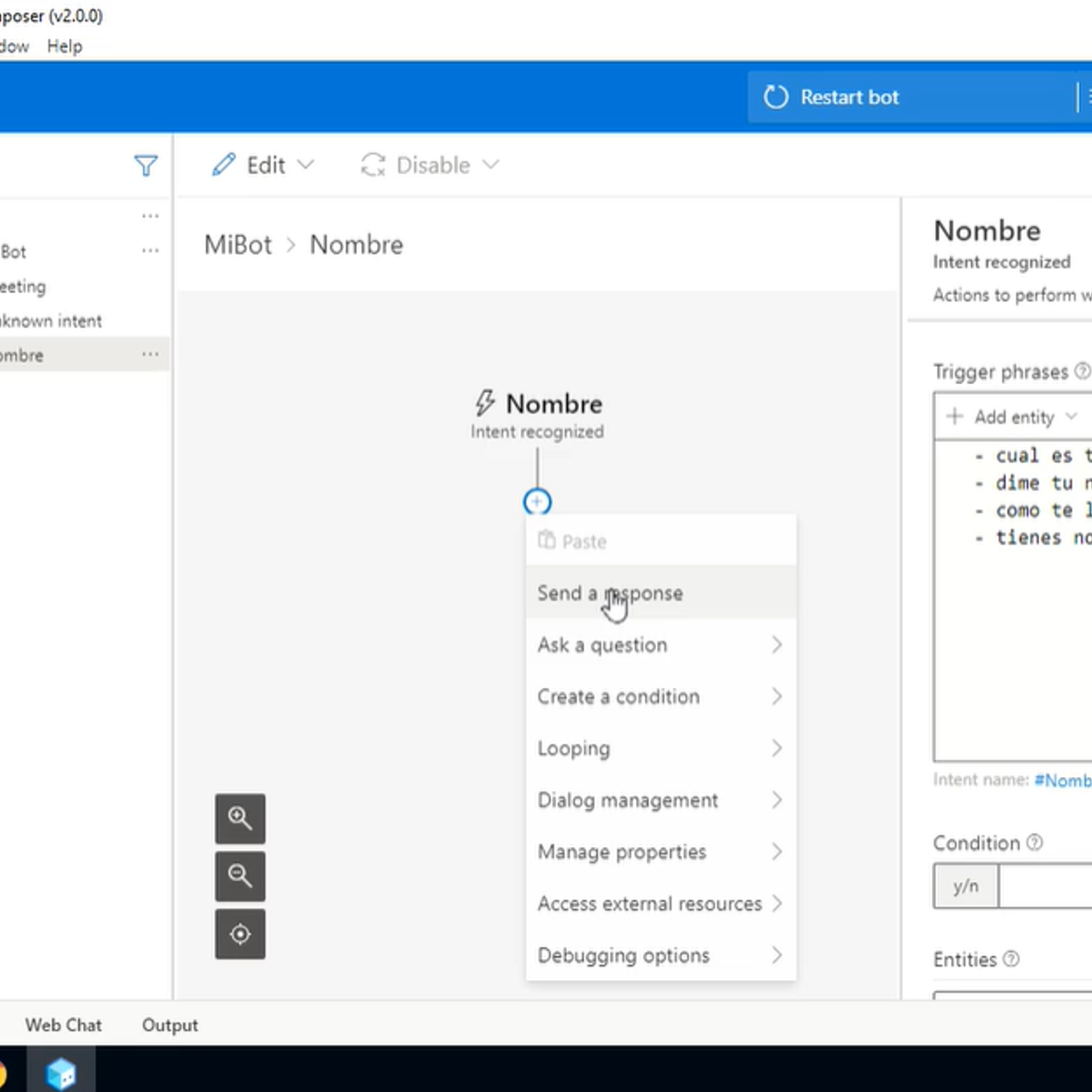Viewport: 1092px width, 1092px height.
Task: Click the Composer icon in the Windows taskbar
Action: [x=61, y=1072]
